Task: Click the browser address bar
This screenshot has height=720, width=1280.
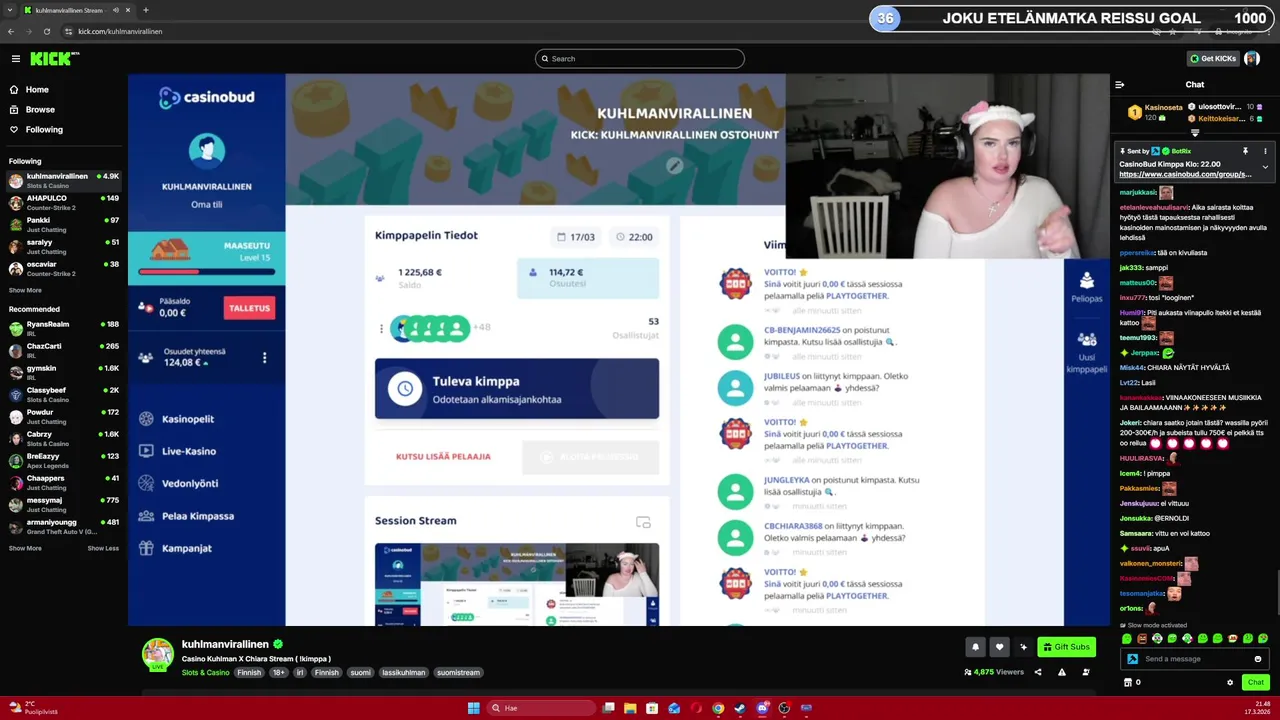Action: tap(600, 31)
